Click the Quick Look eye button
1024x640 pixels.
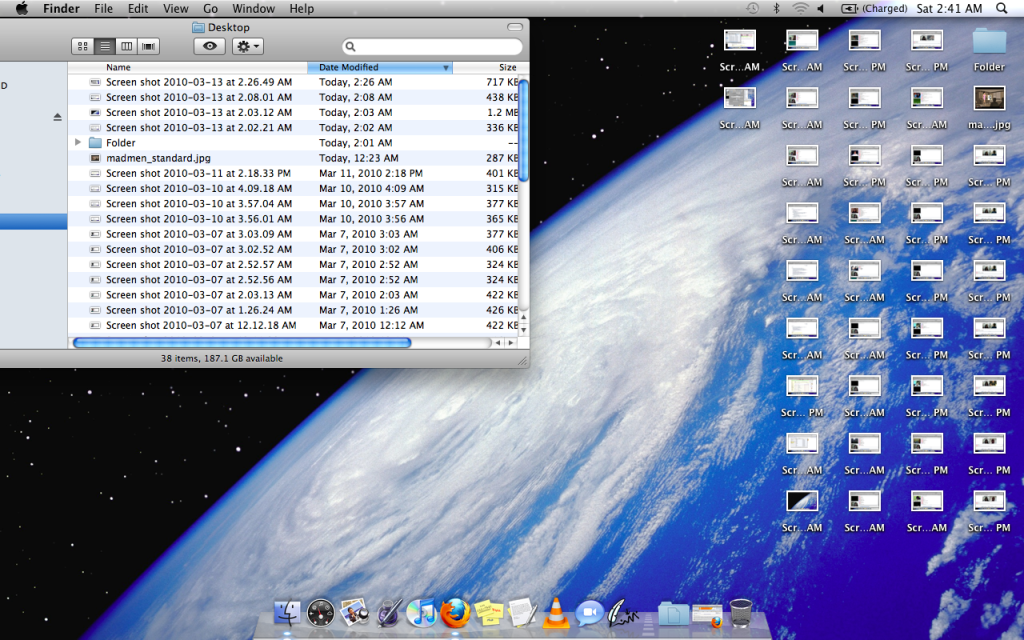point(209,46)
